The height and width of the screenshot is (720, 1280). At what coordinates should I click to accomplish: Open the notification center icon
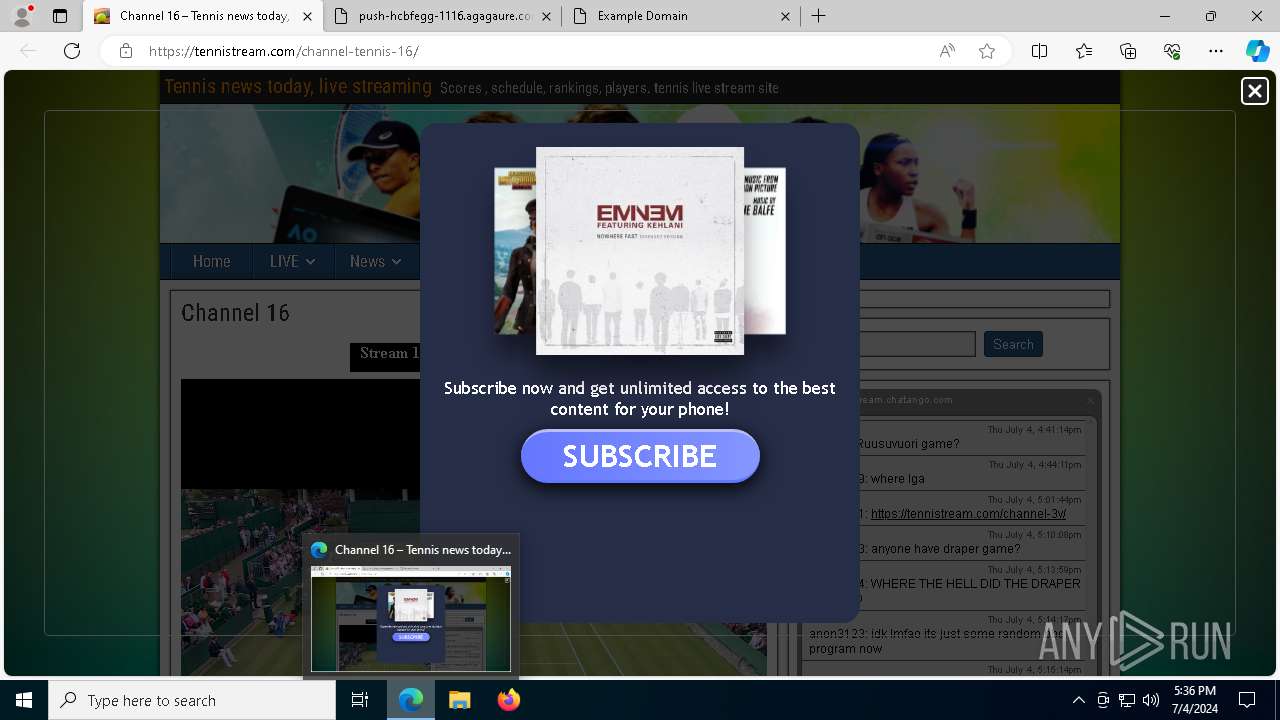coord(1247,700)
